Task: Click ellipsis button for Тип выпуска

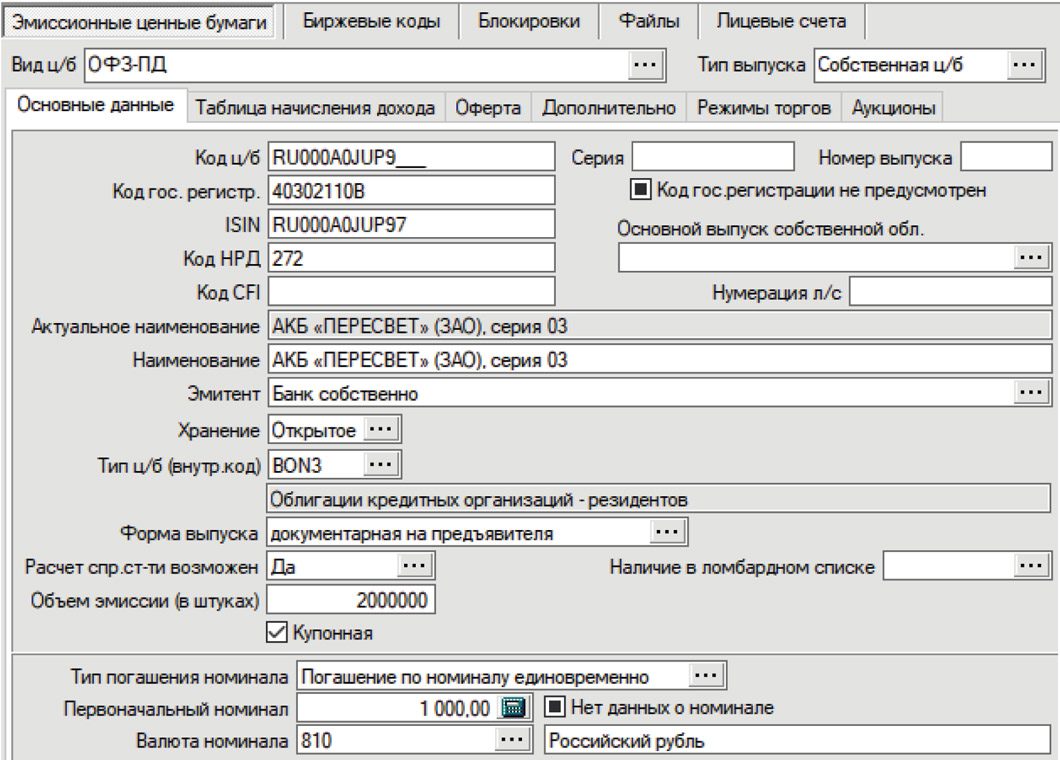Action: tap(1025, 65)
